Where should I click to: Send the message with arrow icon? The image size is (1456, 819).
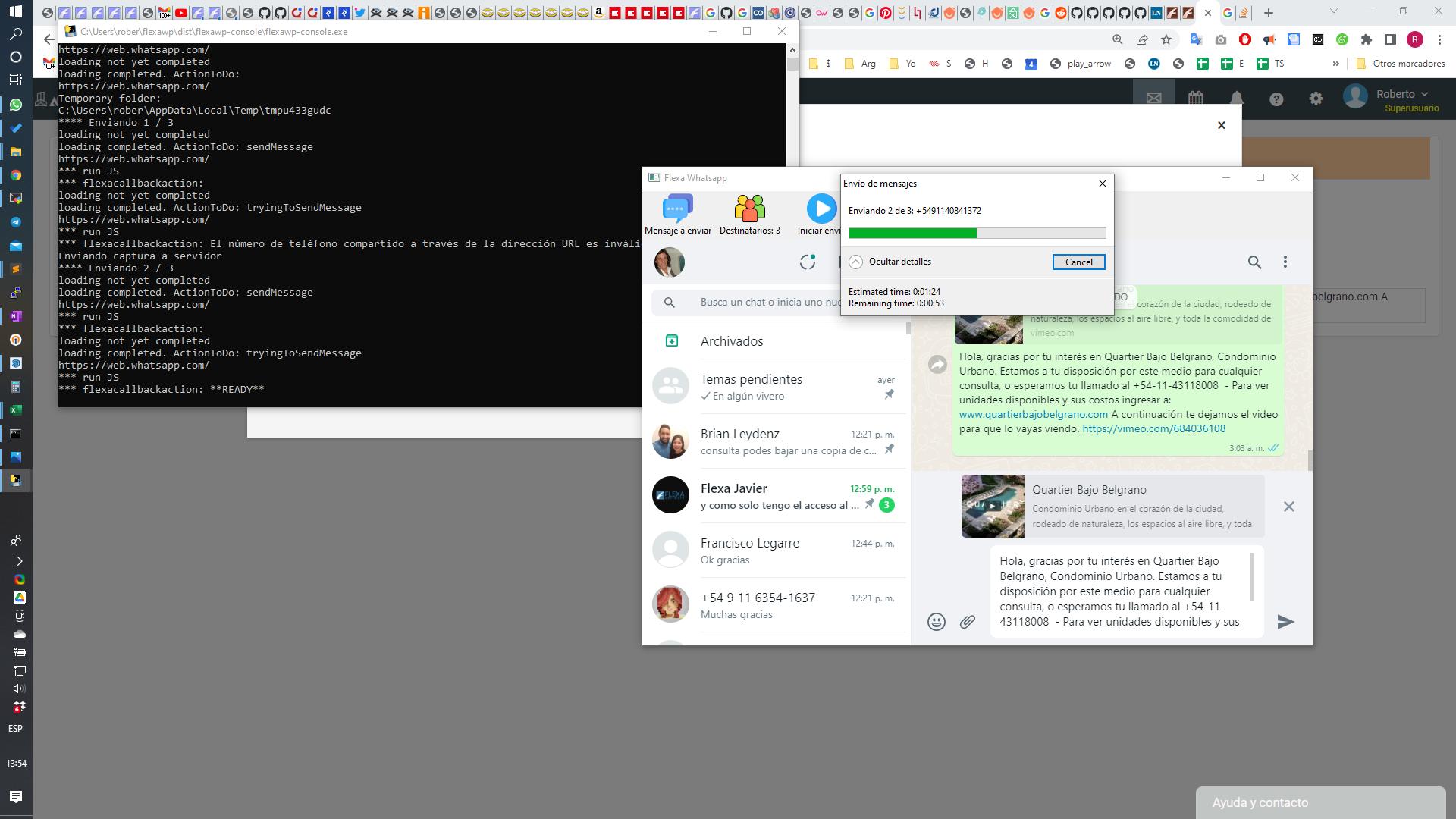[x=1285, y=622]
